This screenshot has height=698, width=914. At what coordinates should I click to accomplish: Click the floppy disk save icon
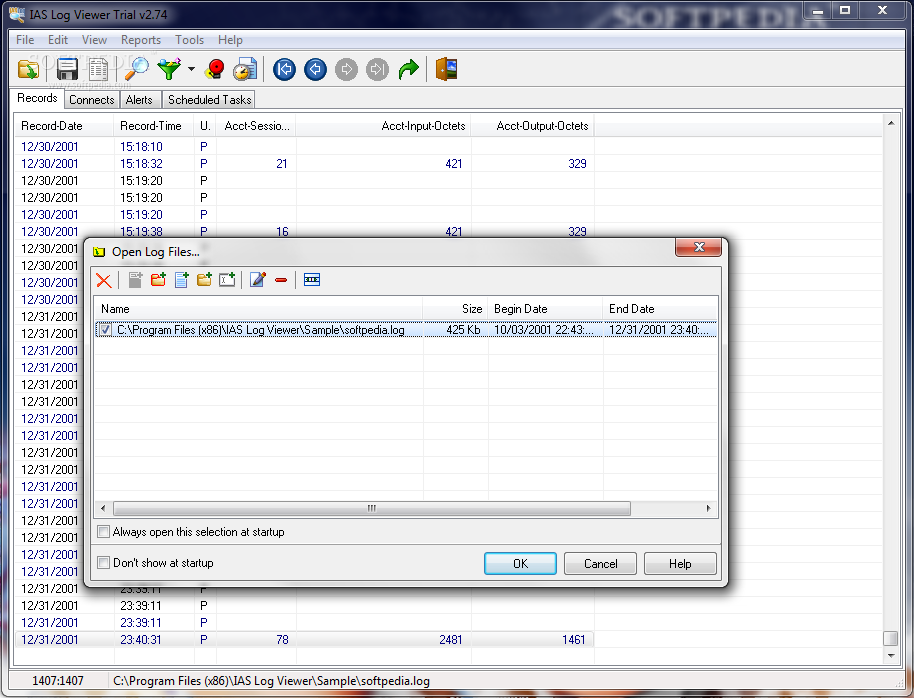click(x=67, y=69)
